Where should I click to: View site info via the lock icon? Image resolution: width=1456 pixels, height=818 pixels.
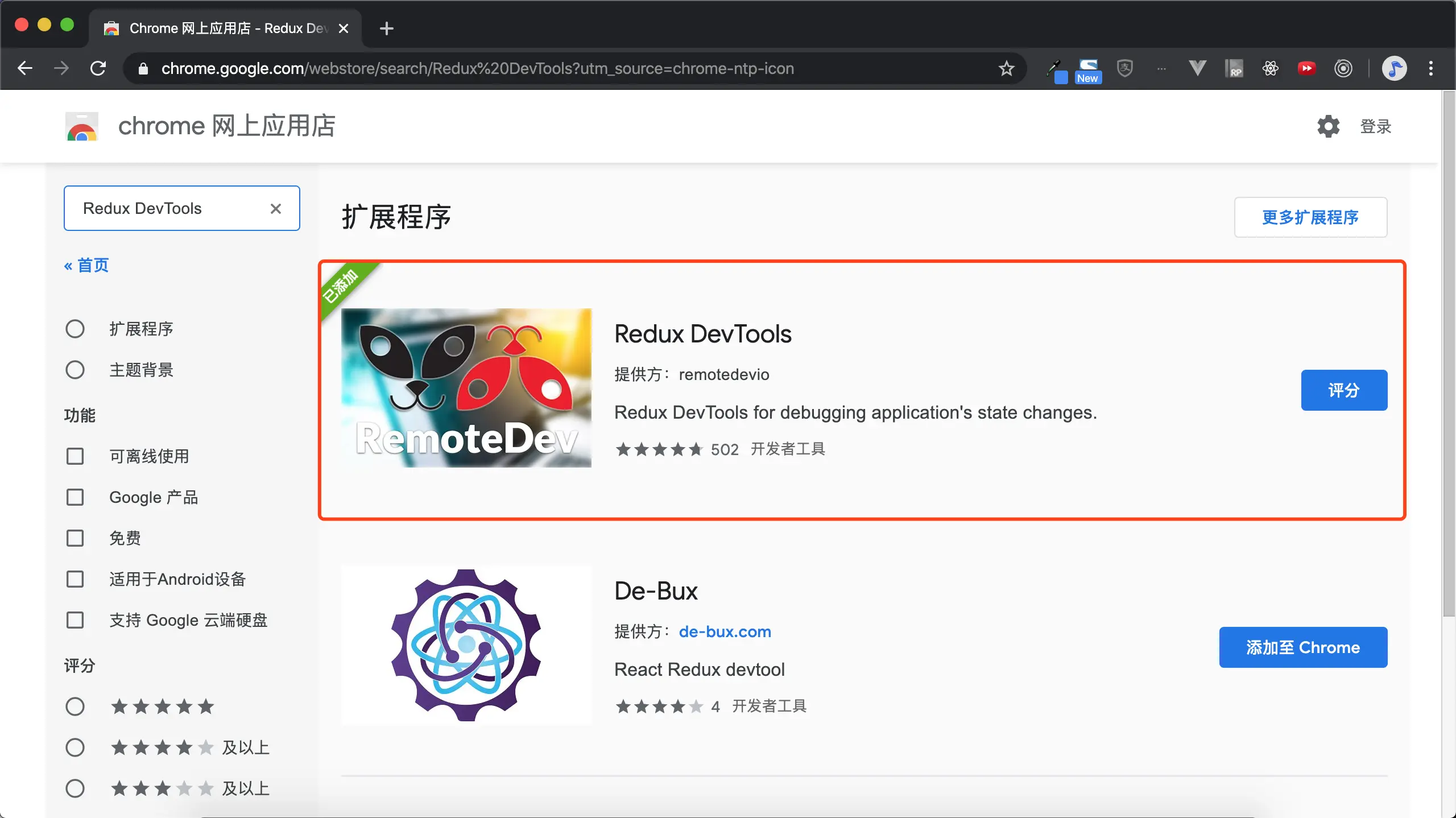[143, 68]
